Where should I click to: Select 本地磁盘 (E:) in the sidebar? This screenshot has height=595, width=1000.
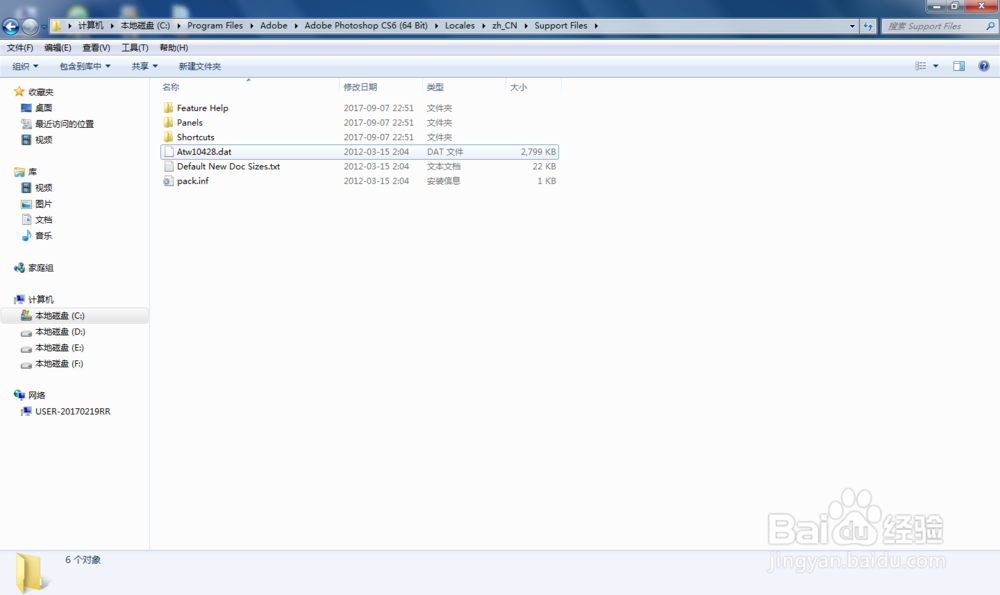point(59,348)
